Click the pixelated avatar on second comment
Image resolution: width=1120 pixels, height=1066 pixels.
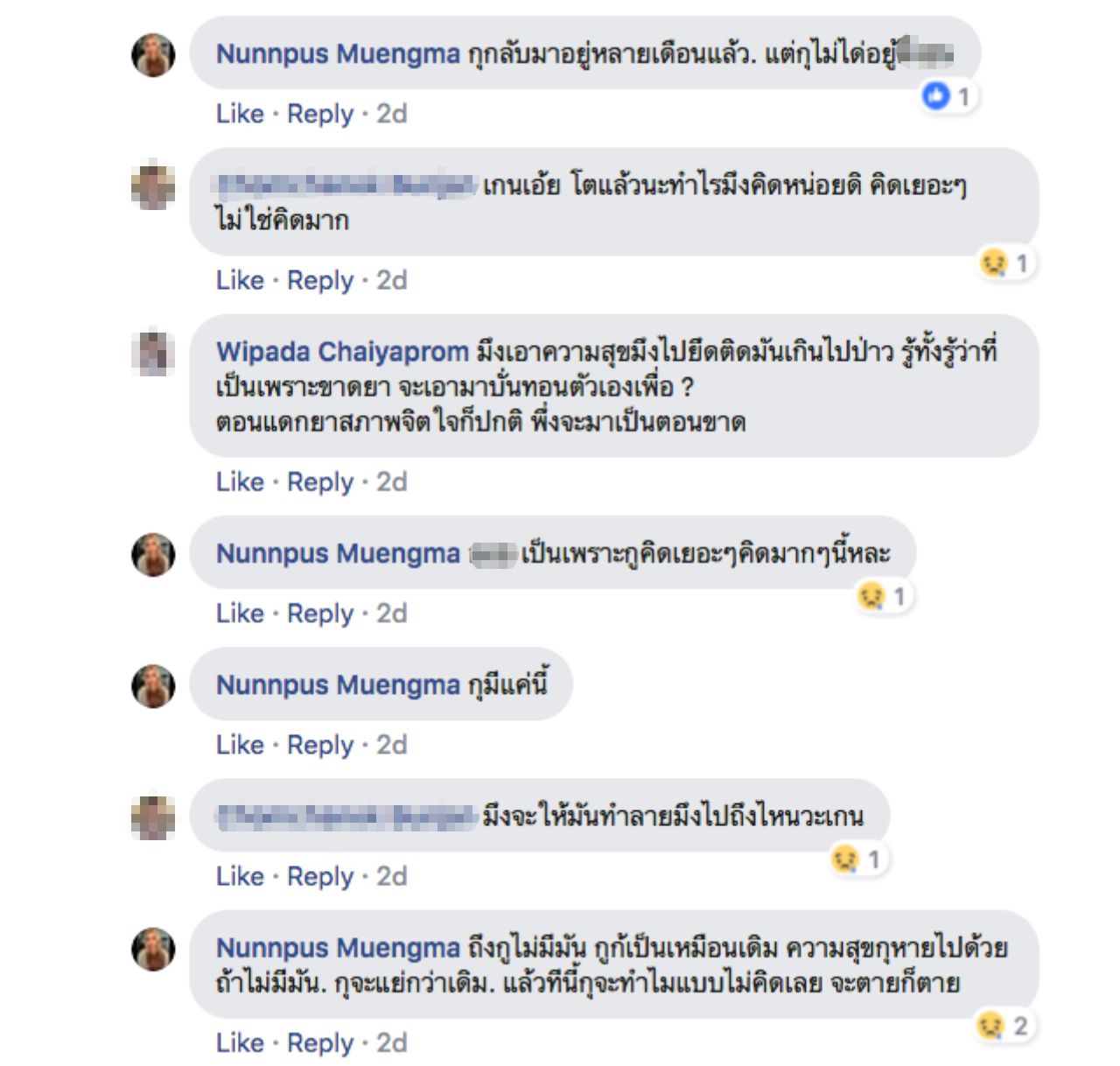pyautogui.click(x=153, y=185)
